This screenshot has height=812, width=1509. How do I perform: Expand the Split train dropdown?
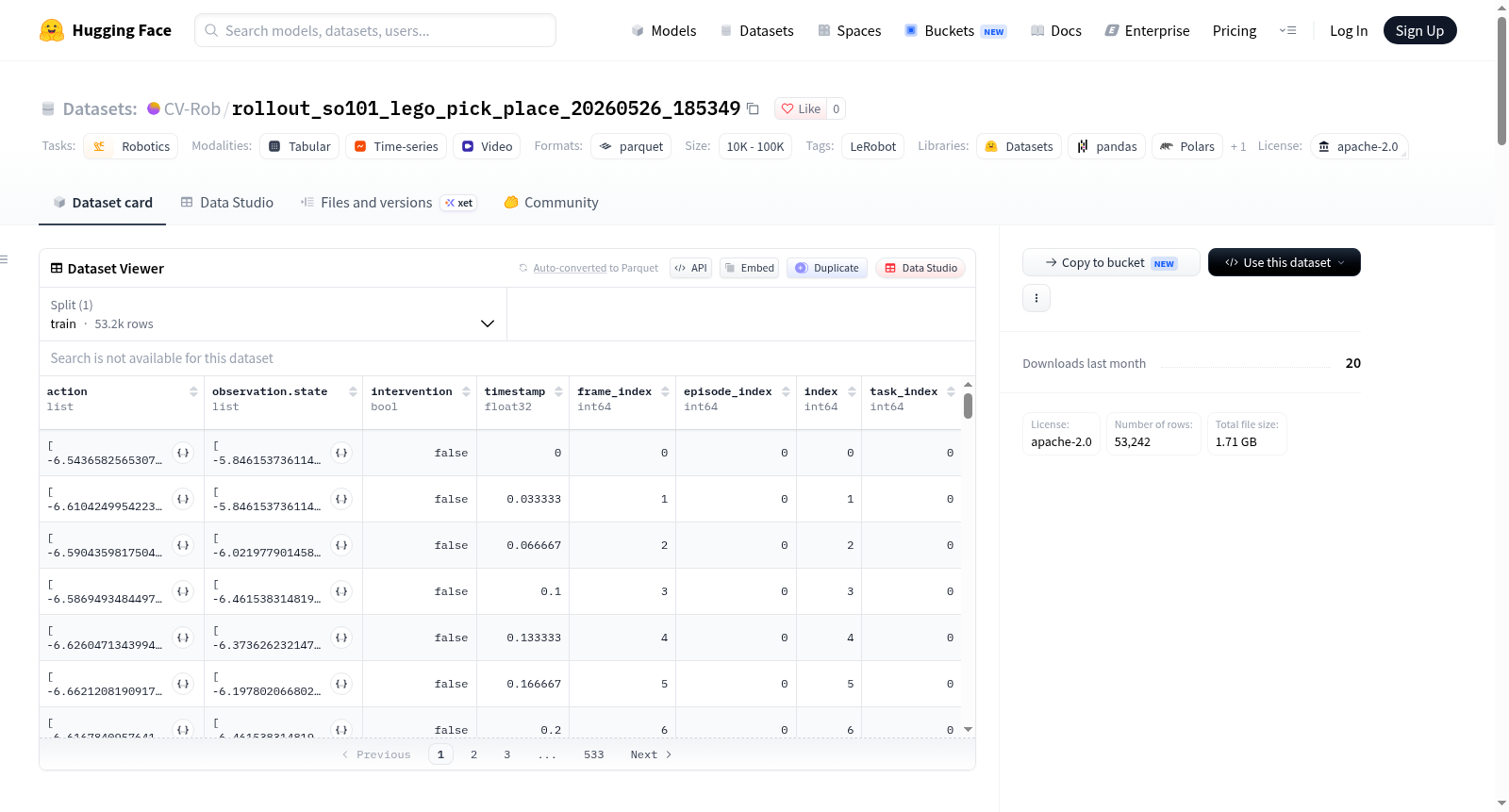274,314
